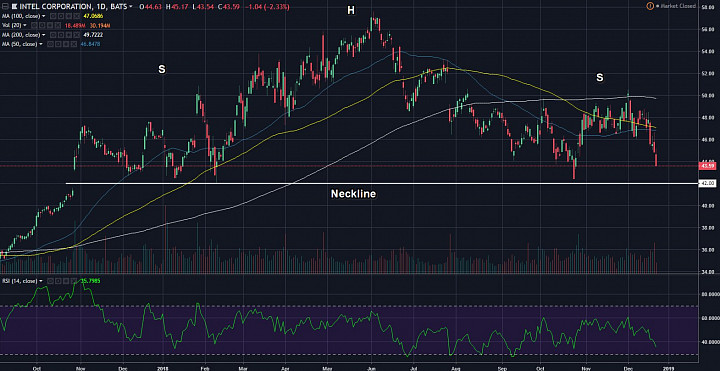Select the left shoulder S annotation
720x371 pixels.
[162, 69]
